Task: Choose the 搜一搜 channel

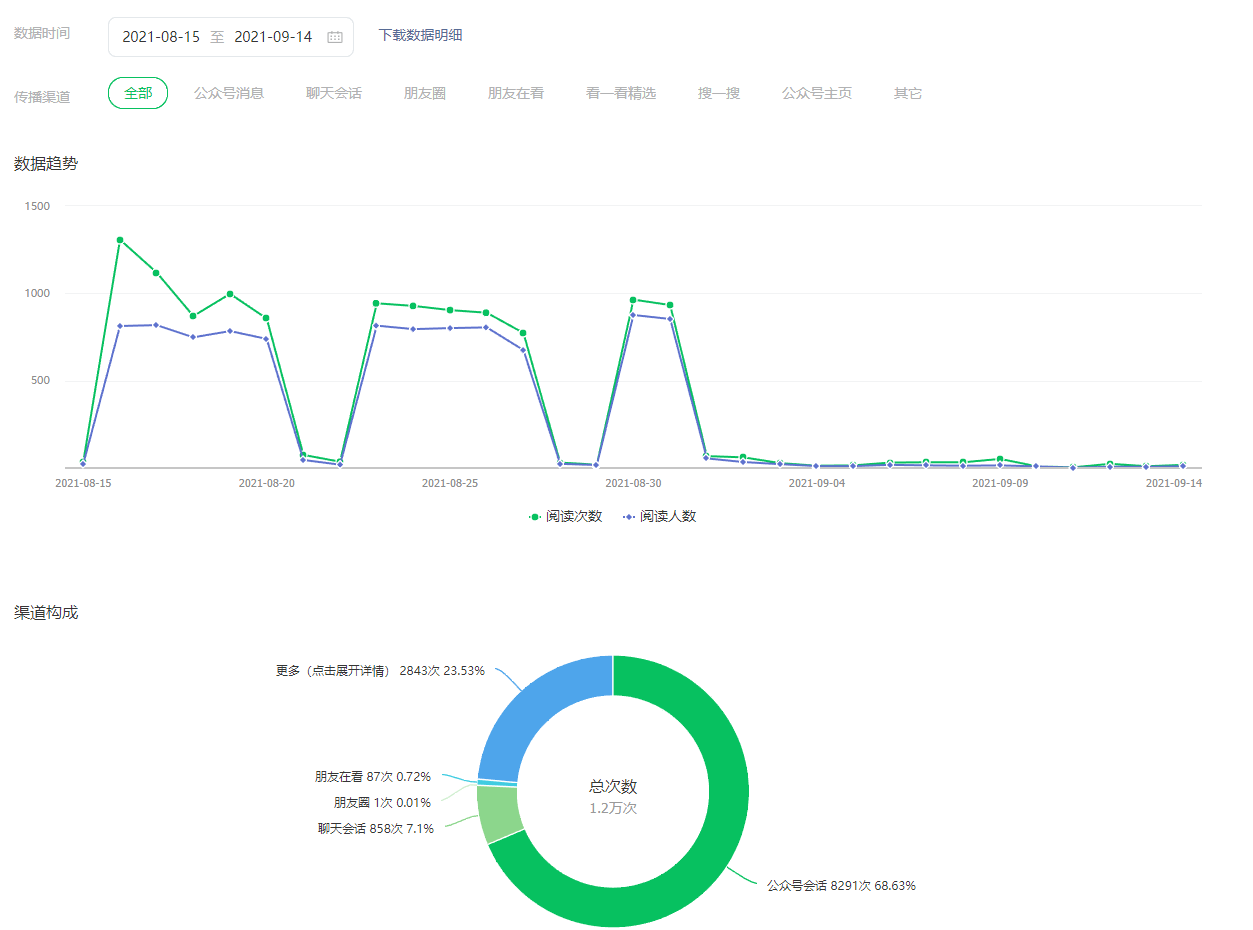Action: click(719, 93)
